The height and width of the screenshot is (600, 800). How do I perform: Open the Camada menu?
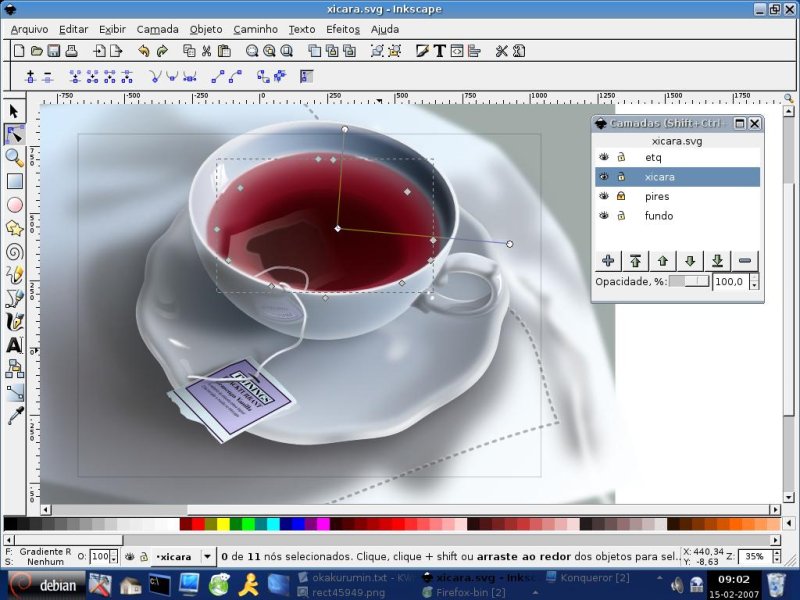click(x=157, y=29)
